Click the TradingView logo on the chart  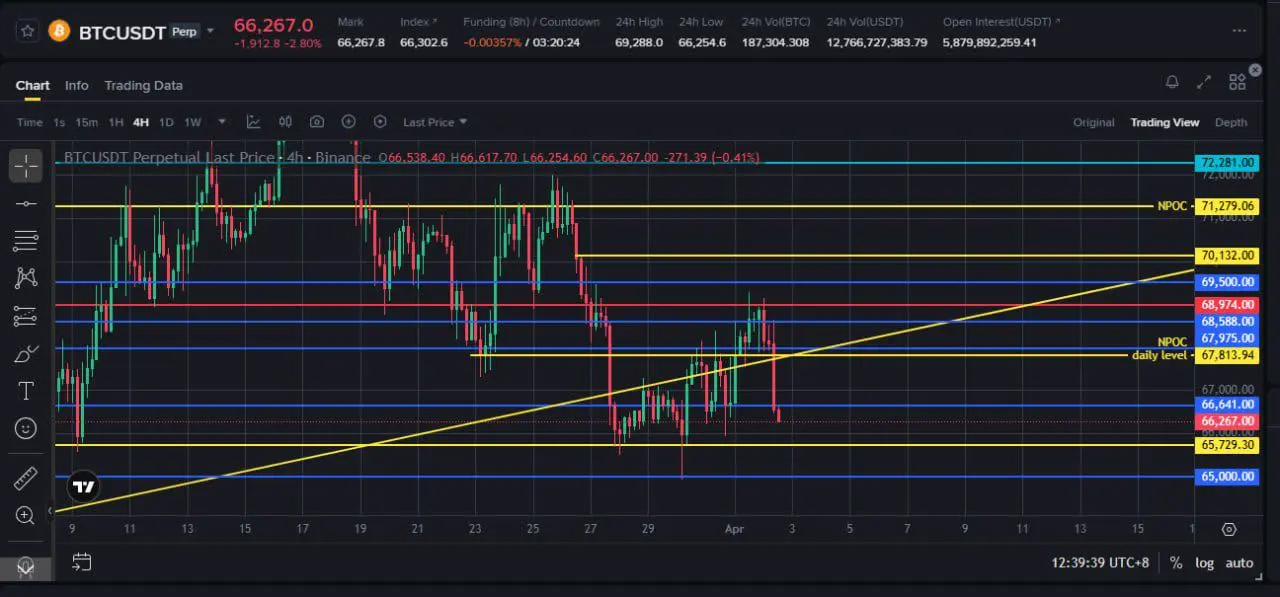point(84,488)
